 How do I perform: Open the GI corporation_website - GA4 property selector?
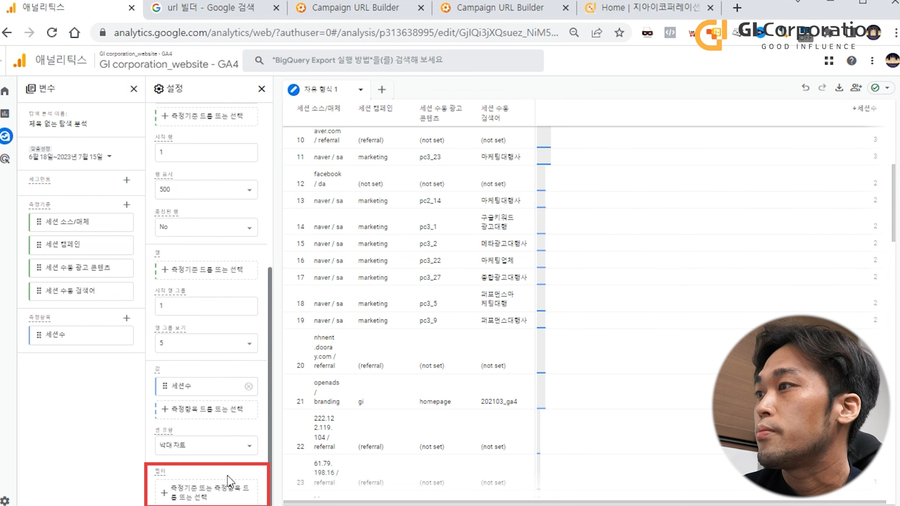169,61
